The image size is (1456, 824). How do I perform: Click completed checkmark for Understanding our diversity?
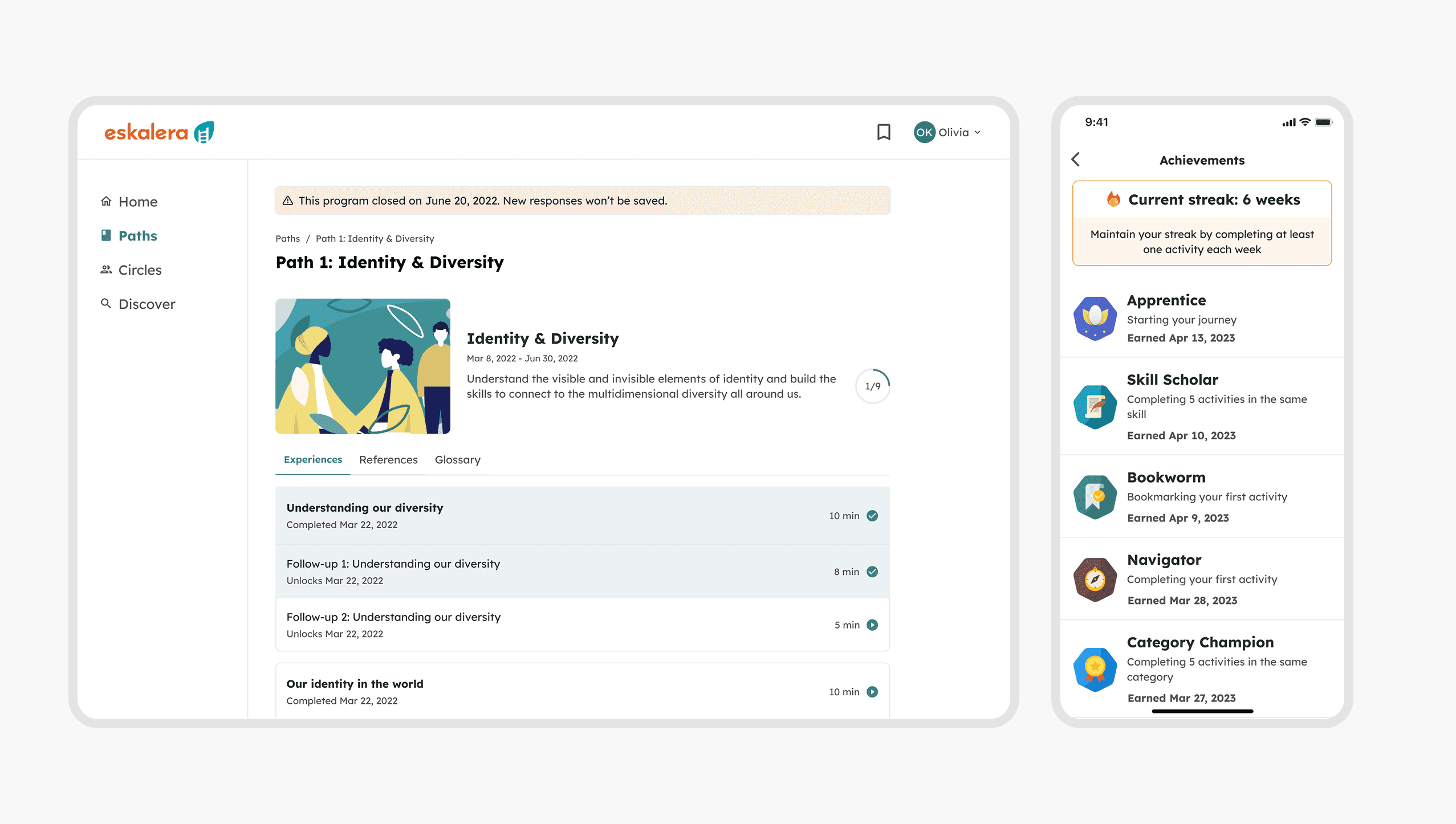[x=872, y=516]
